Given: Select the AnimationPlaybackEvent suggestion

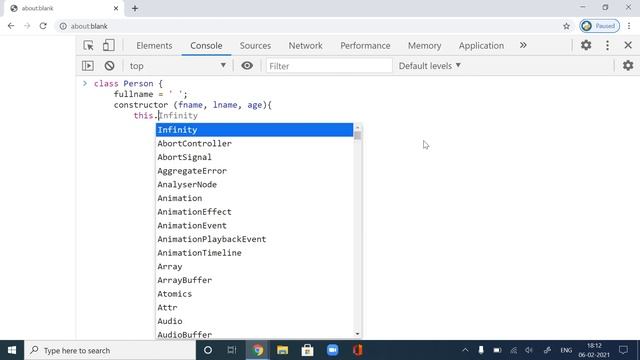Looking at the screenshot, I should [x=254, y=239].
